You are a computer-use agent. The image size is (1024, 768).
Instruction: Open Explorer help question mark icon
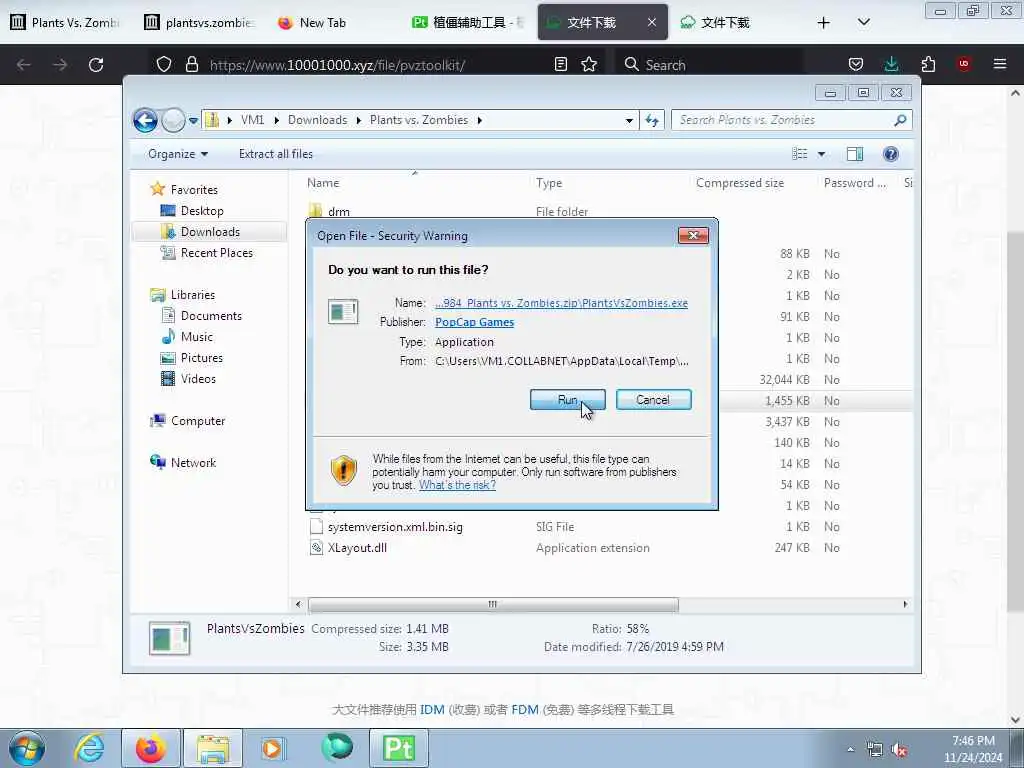tap(891, 154)
